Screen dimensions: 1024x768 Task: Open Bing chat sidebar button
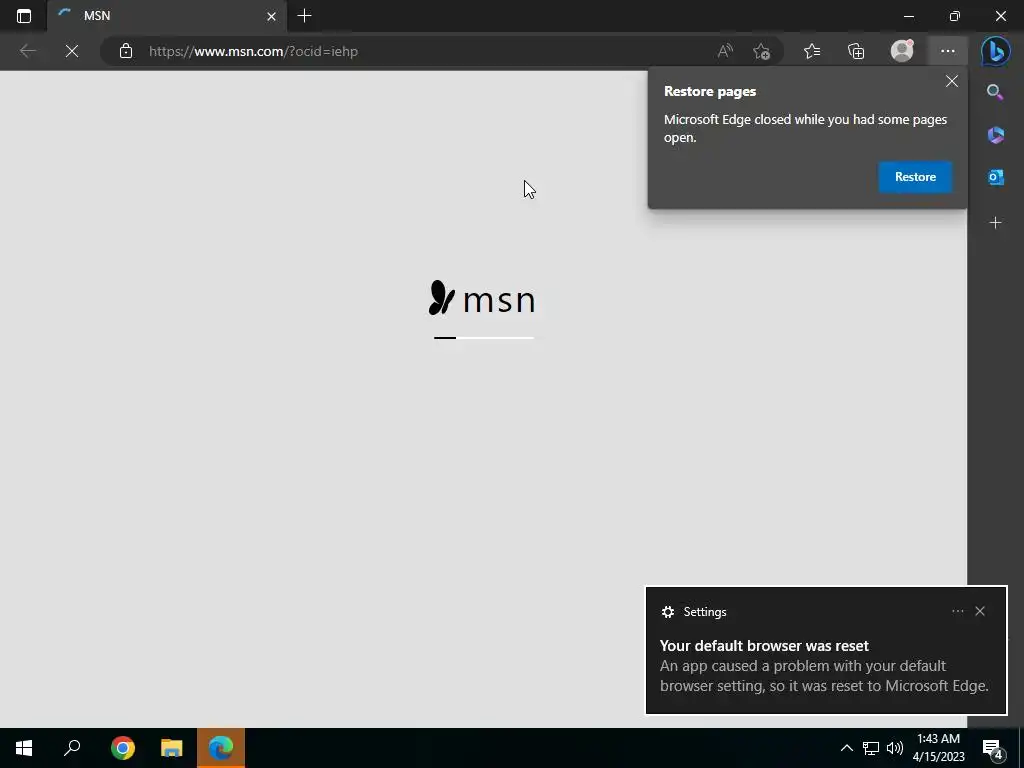coord(995,51)
